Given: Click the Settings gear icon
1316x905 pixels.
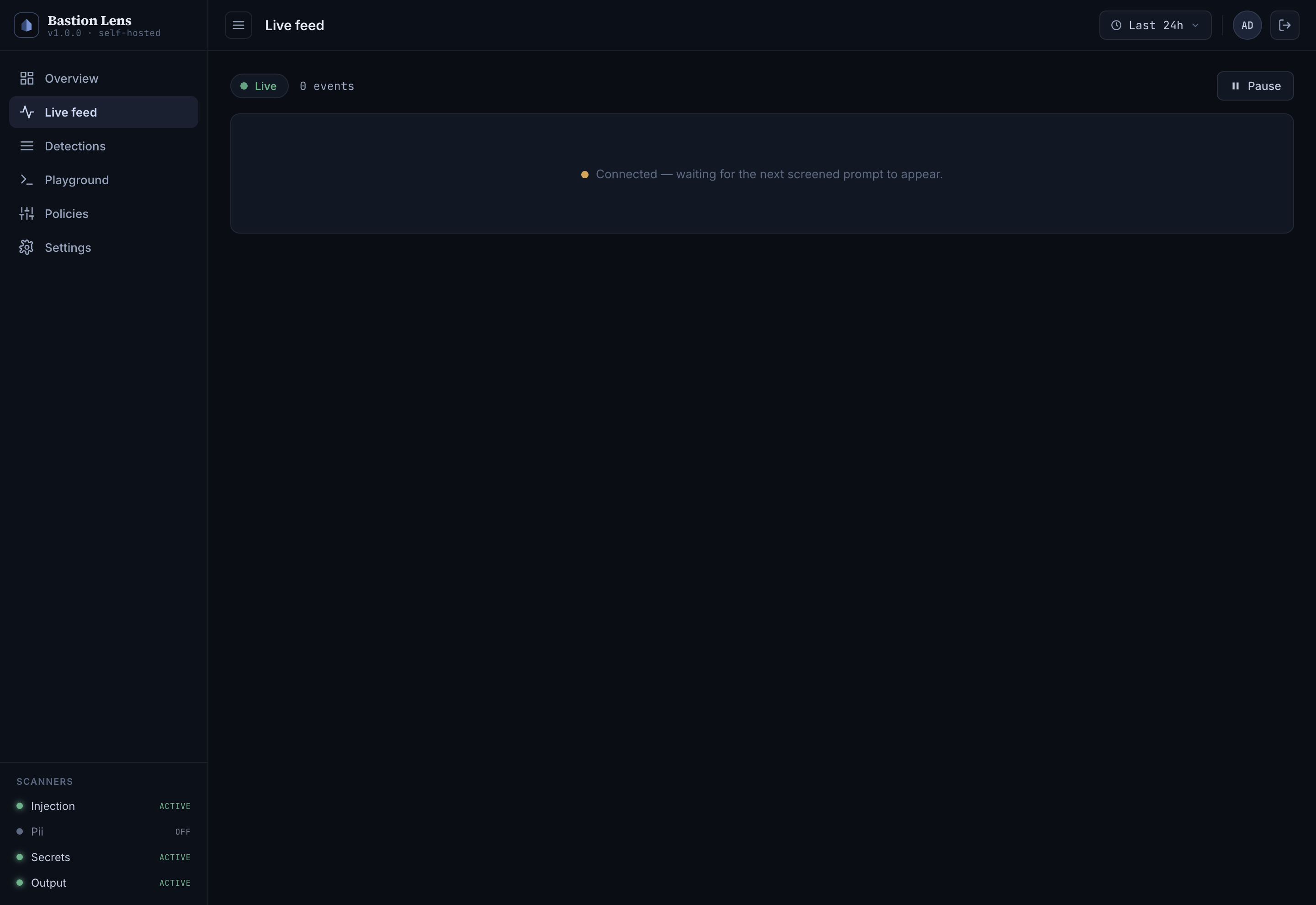Looking at the screenshot, I should [27, 248].
